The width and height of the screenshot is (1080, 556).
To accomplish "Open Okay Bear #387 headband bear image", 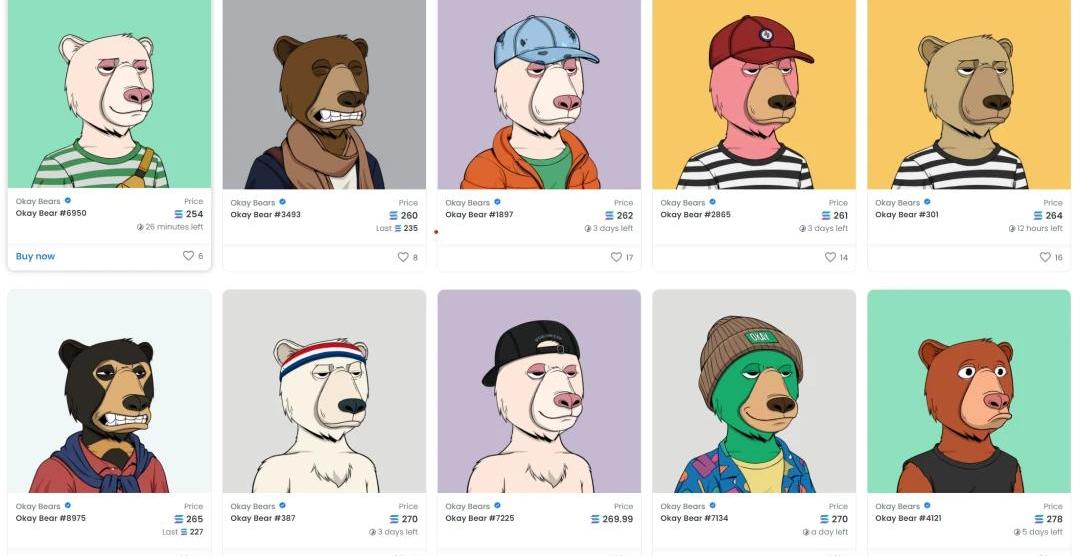I will pos(324,391).
